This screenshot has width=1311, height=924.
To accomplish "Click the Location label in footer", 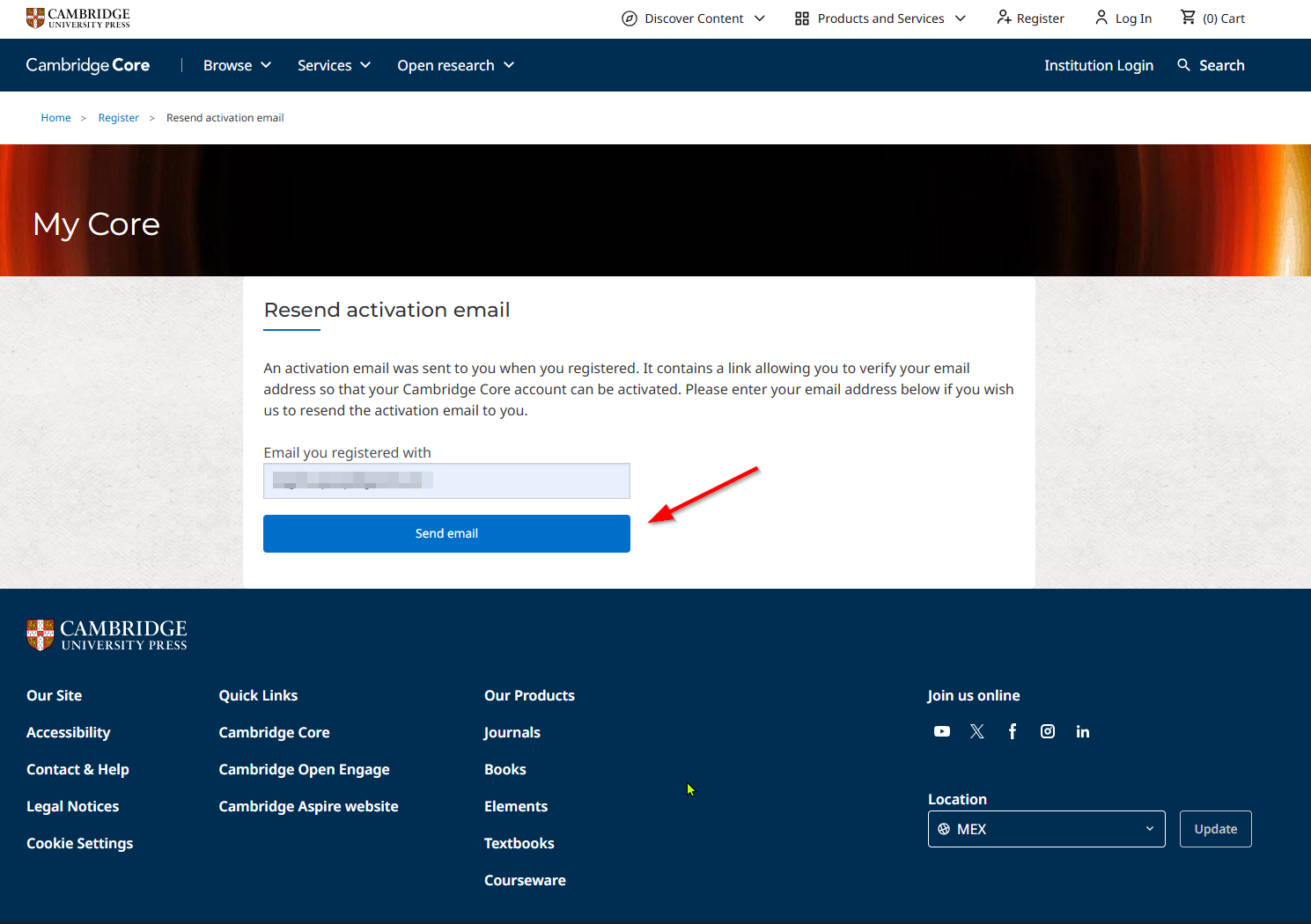I will (x=958, y=799).
